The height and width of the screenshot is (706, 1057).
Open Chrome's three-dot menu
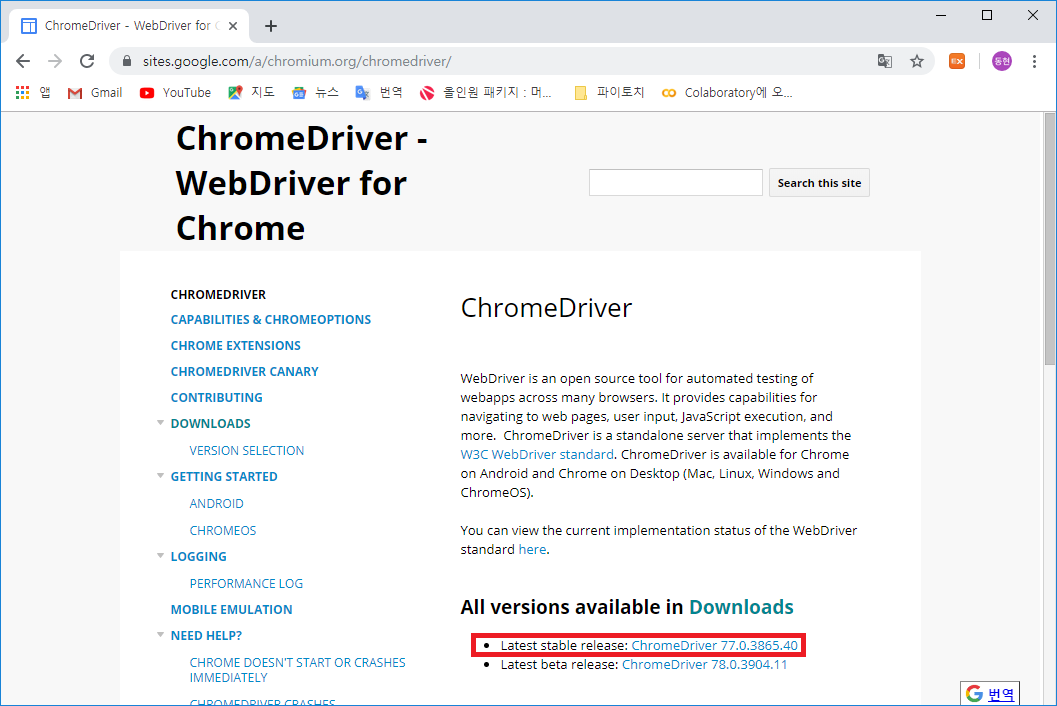click(x=1034, y=61)
